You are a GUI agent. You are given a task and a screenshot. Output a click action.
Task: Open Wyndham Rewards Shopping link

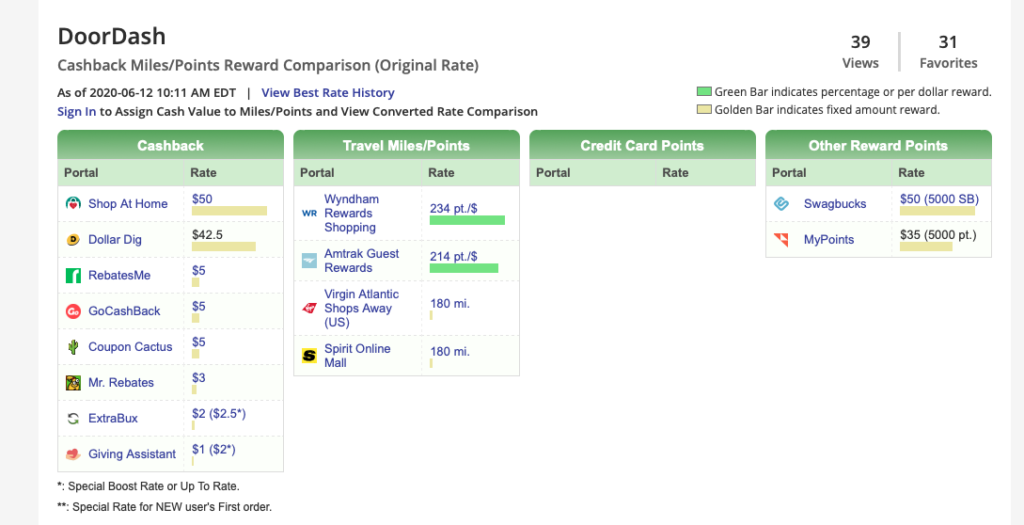tap(351, 214)
